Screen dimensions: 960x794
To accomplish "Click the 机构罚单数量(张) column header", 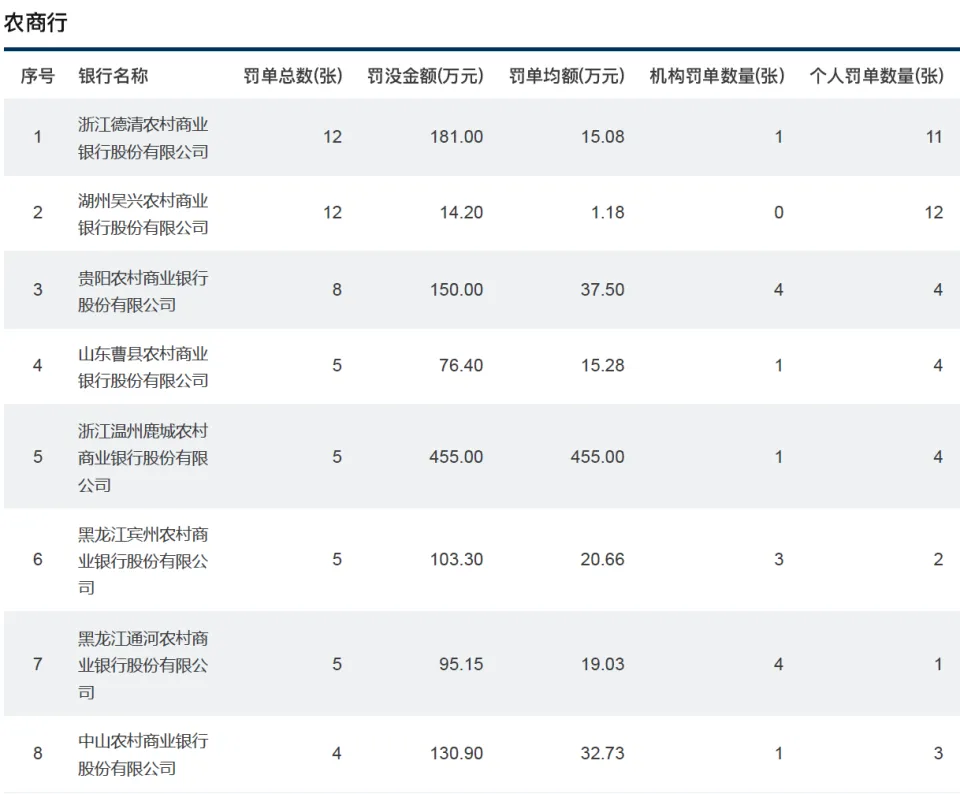I will 717,75.
